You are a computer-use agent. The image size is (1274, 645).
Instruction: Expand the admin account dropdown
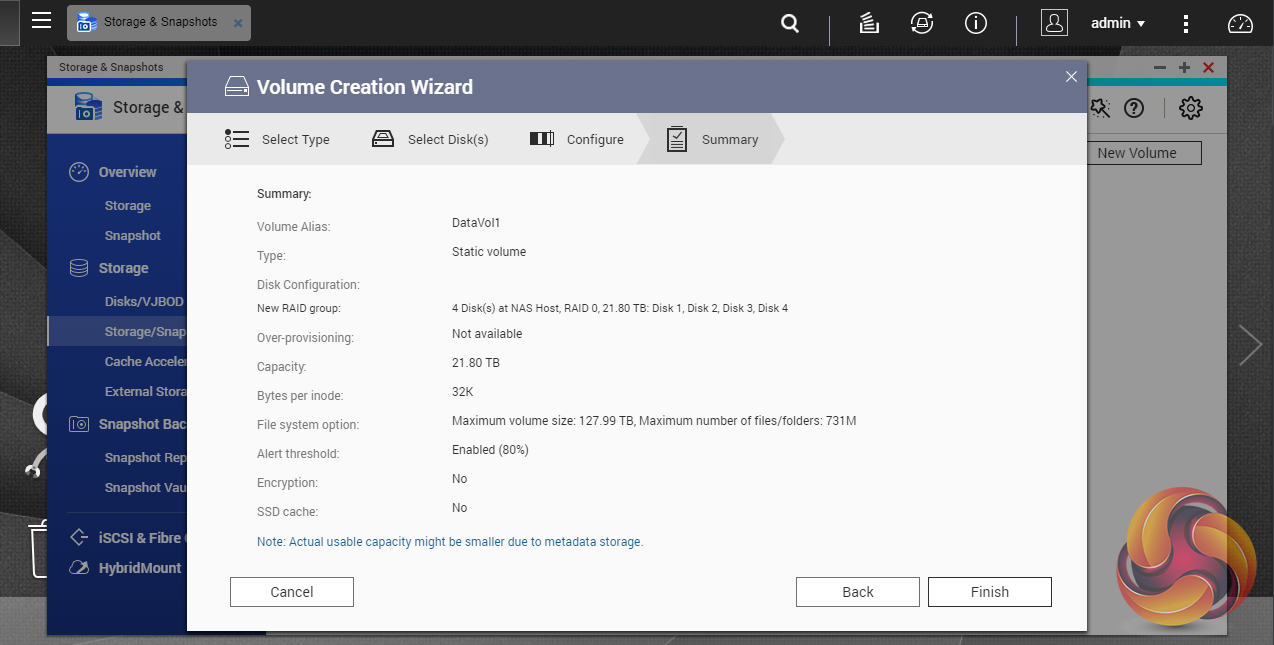[1118, 23]
